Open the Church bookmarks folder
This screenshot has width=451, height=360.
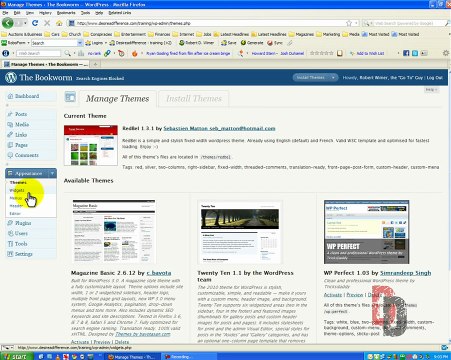tap(71, 34)
